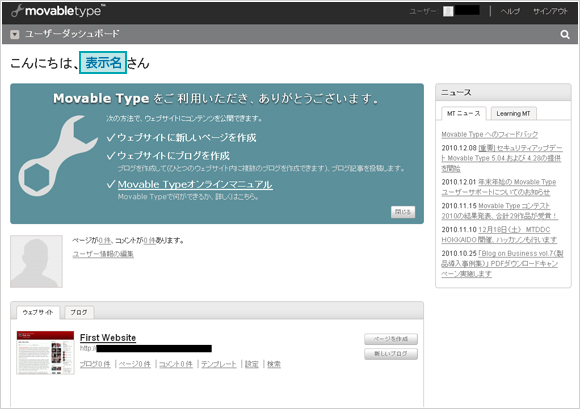Open the 2010.11.10 MTDDC HOKKAIDO news
The width and height of the screenshot is (580, 409).
[x=499, y=235]
